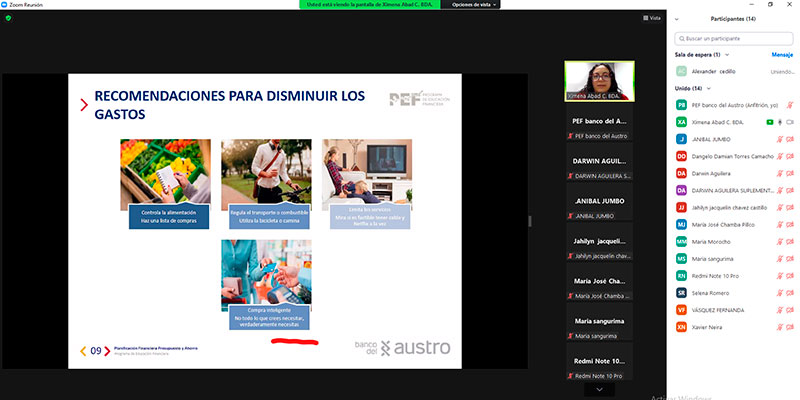
Task: Click the muted mic icon for .ANIBAL JUMBO
Action: tap(780, 139)
